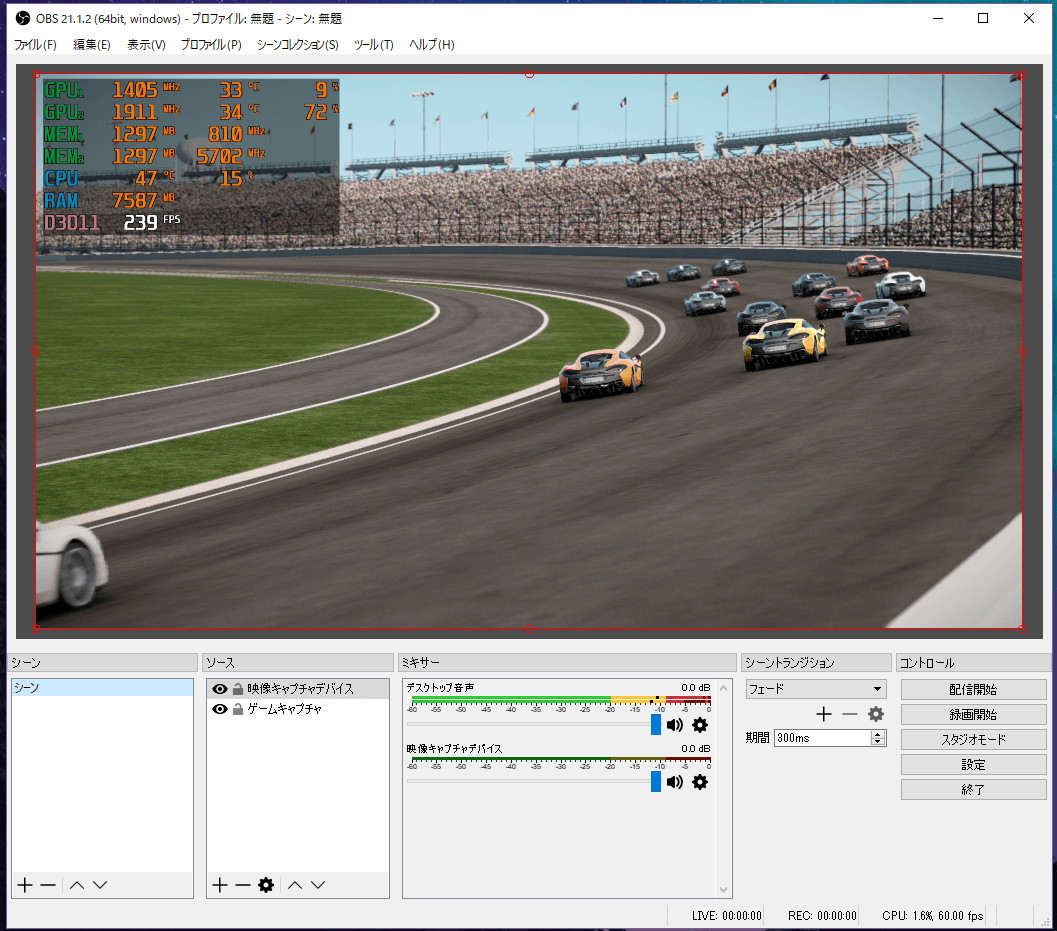Open source properties gear icon

pyautogui.click(x=266, y=884)
